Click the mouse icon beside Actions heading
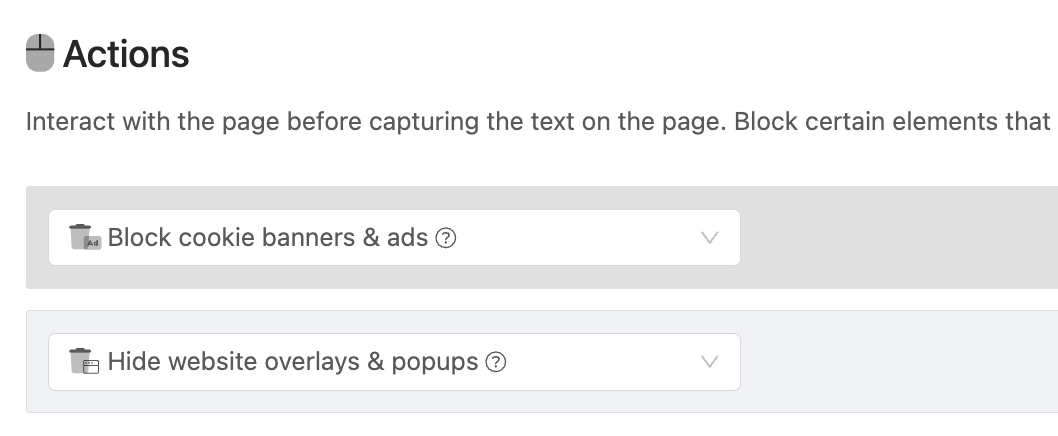 coord(40,53)
